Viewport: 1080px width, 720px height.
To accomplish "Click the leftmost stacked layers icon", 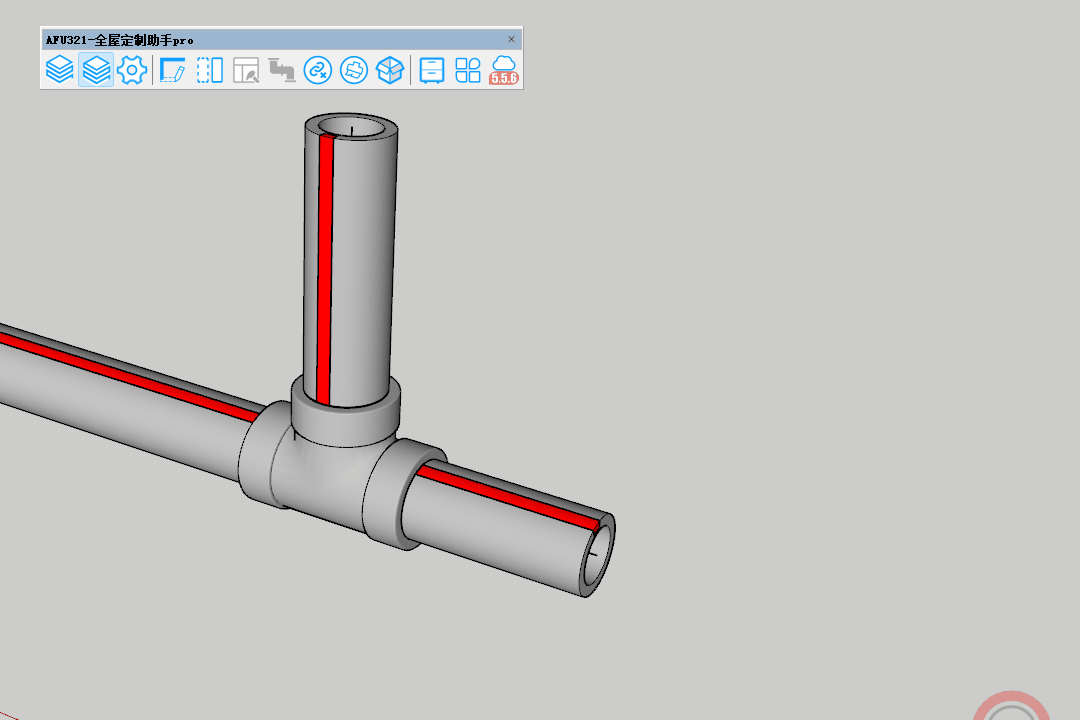I will (x=60, y=70).
